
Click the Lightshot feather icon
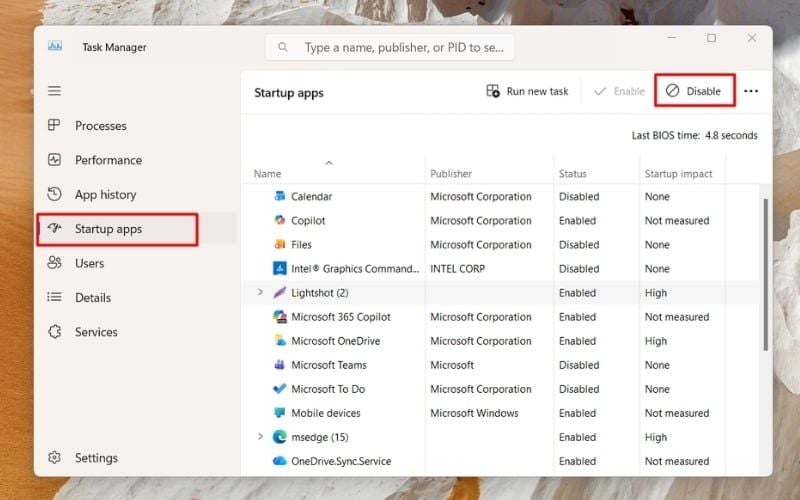[x=280, y=292]
